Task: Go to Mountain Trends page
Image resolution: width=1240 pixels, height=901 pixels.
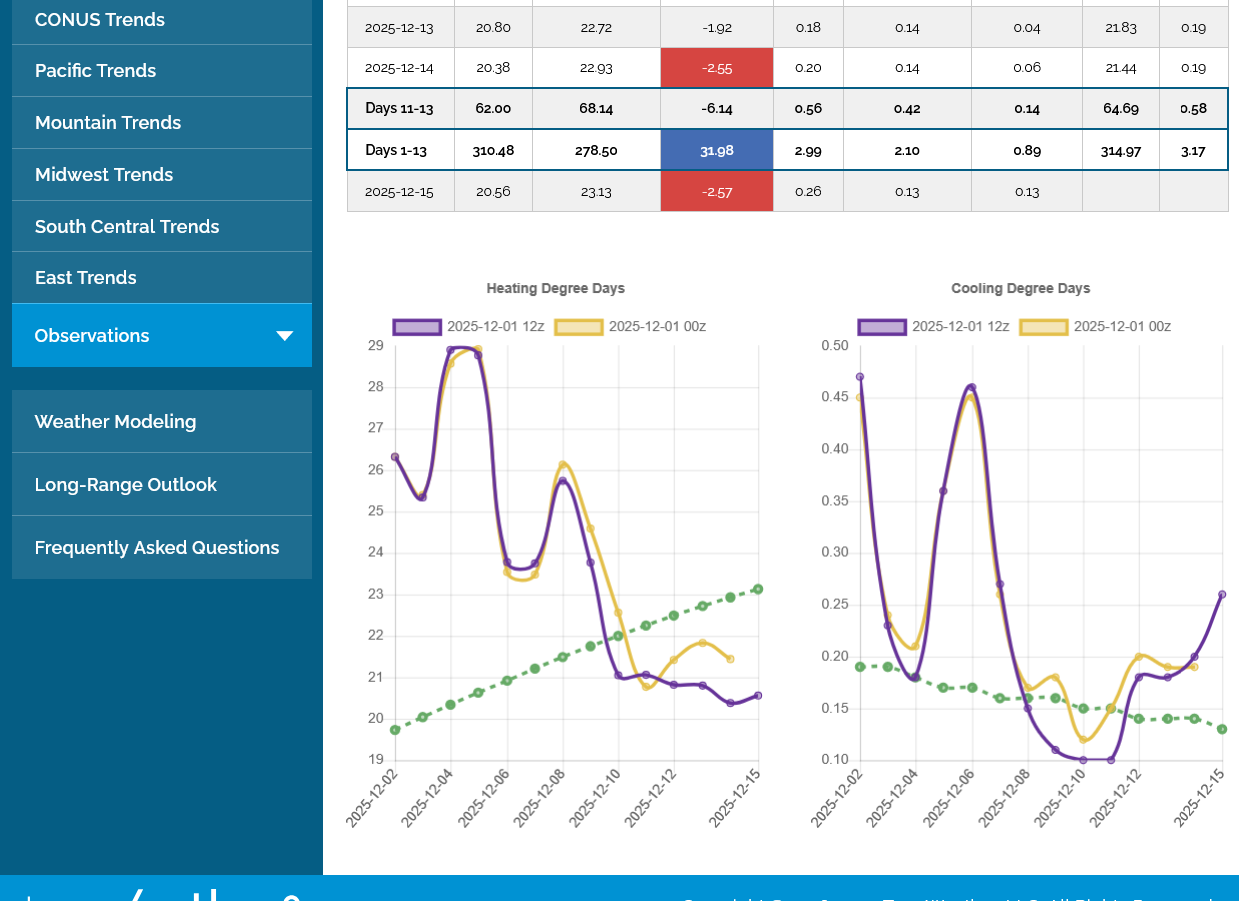Action: pos(108,123)
